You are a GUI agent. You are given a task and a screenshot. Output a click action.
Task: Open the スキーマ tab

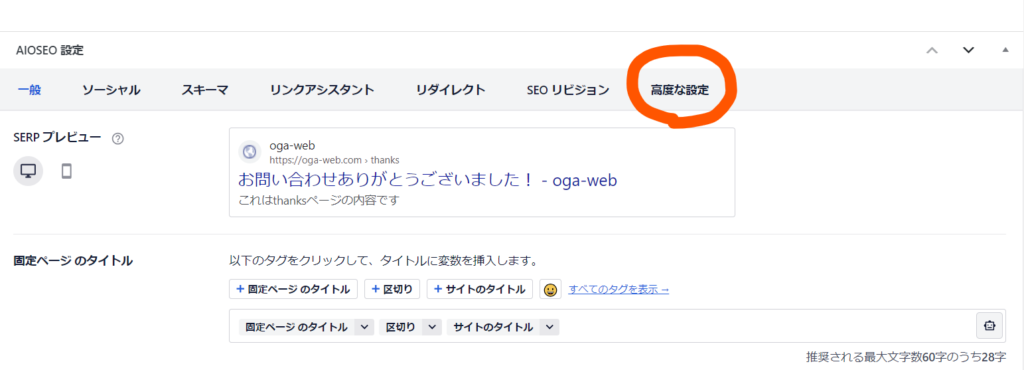[x=205, y=90]
